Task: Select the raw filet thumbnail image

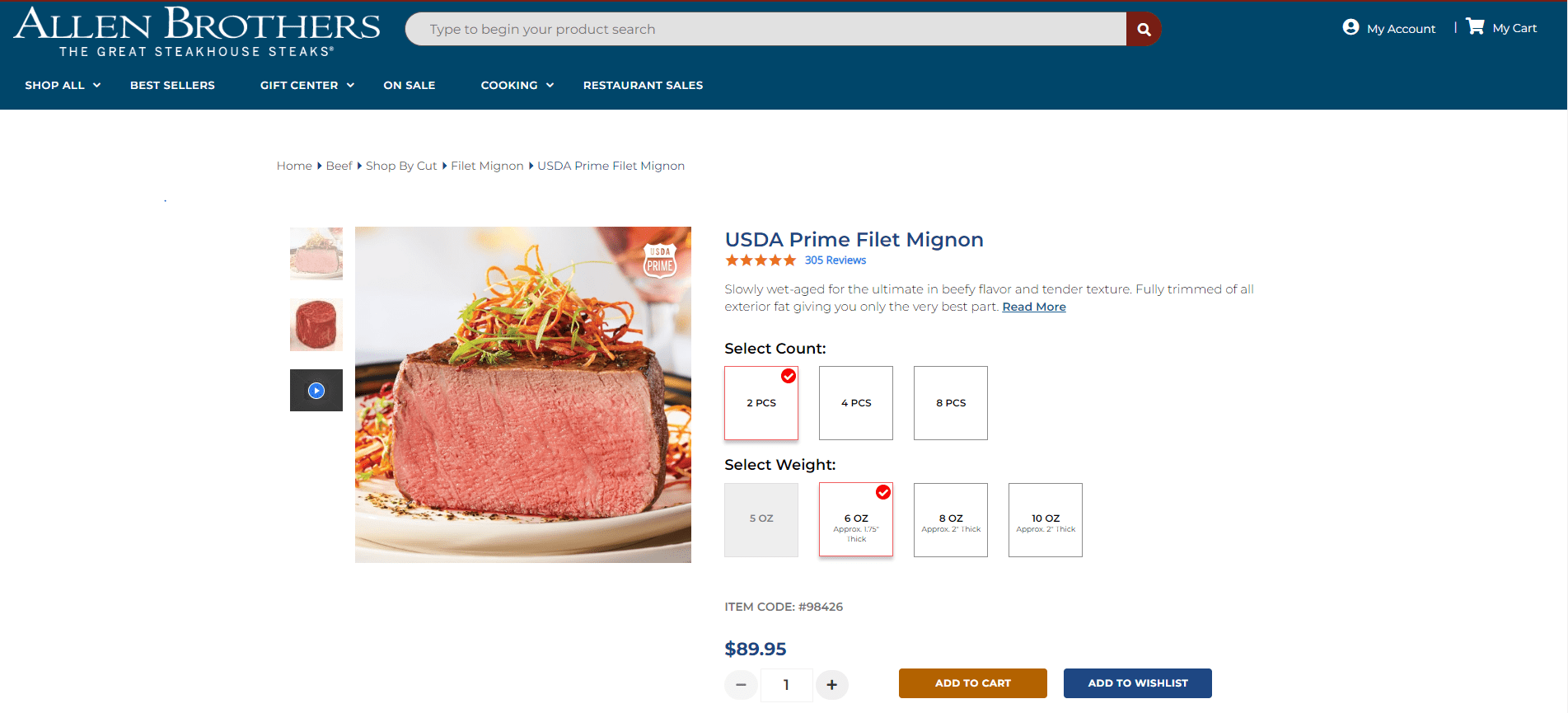Action: (316, 325)
